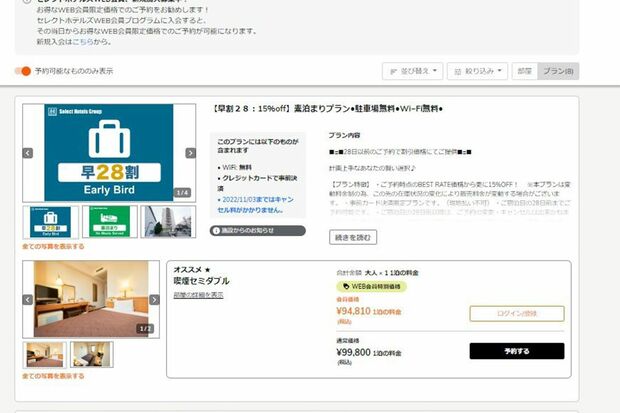Show previous plan image with left arrow
This screenshot has height=413, width=620.
[x=28, y=153]
